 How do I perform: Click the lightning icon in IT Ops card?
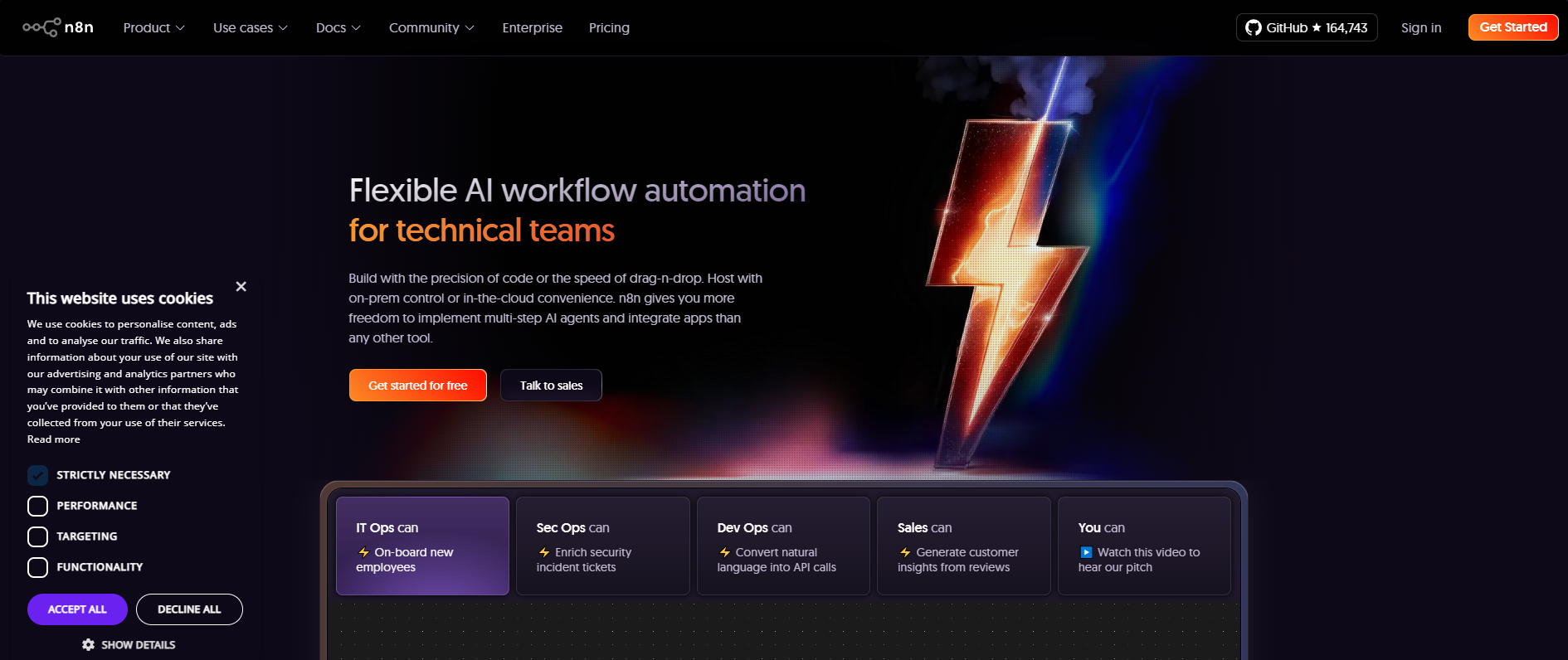point(363,552)
